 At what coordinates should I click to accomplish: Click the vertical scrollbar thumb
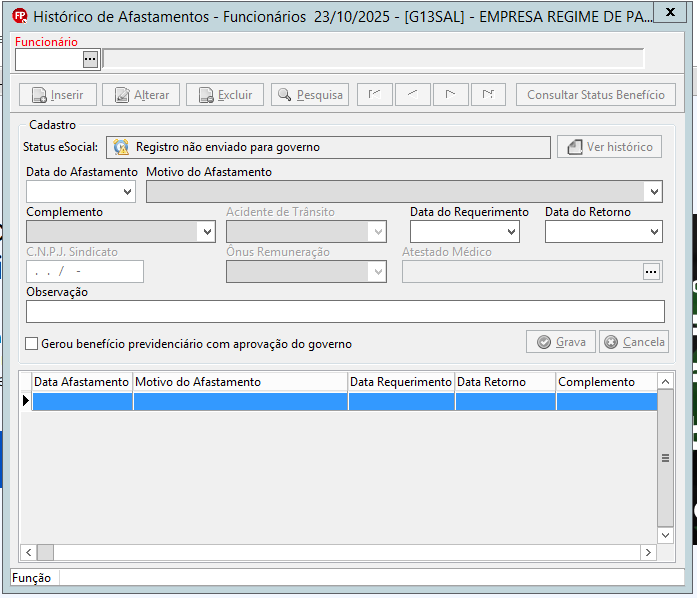coord(665,458)
